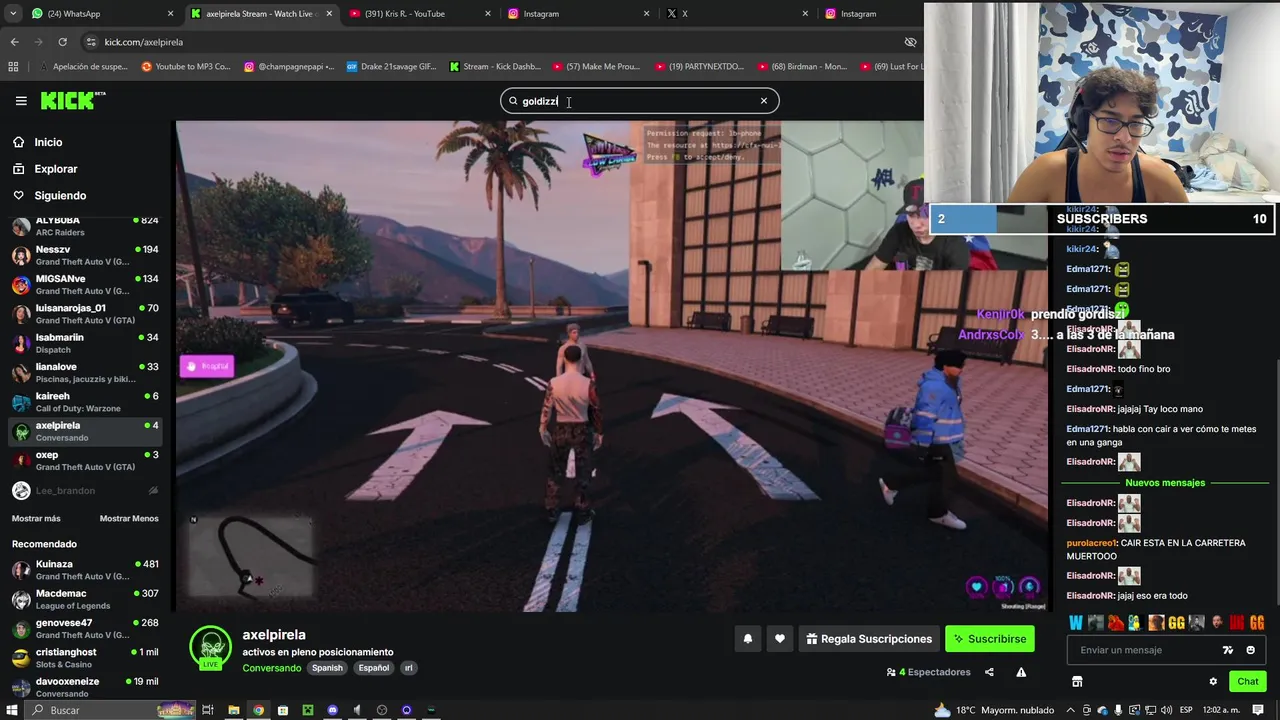Open bookmarks apps grid icon
This screenshot has height=720, width=1280.
pyautogui.click(x=13, y=67)
